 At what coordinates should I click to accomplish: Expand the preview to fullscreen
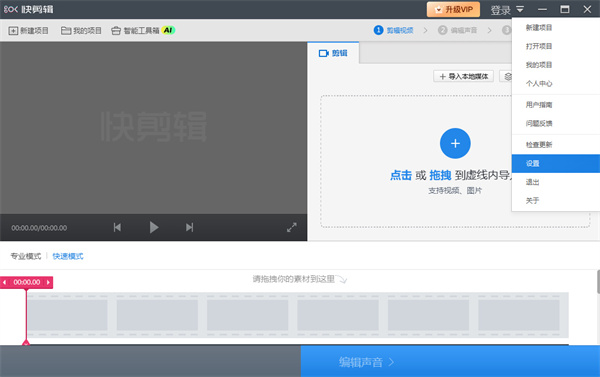[x=292, y=227]
